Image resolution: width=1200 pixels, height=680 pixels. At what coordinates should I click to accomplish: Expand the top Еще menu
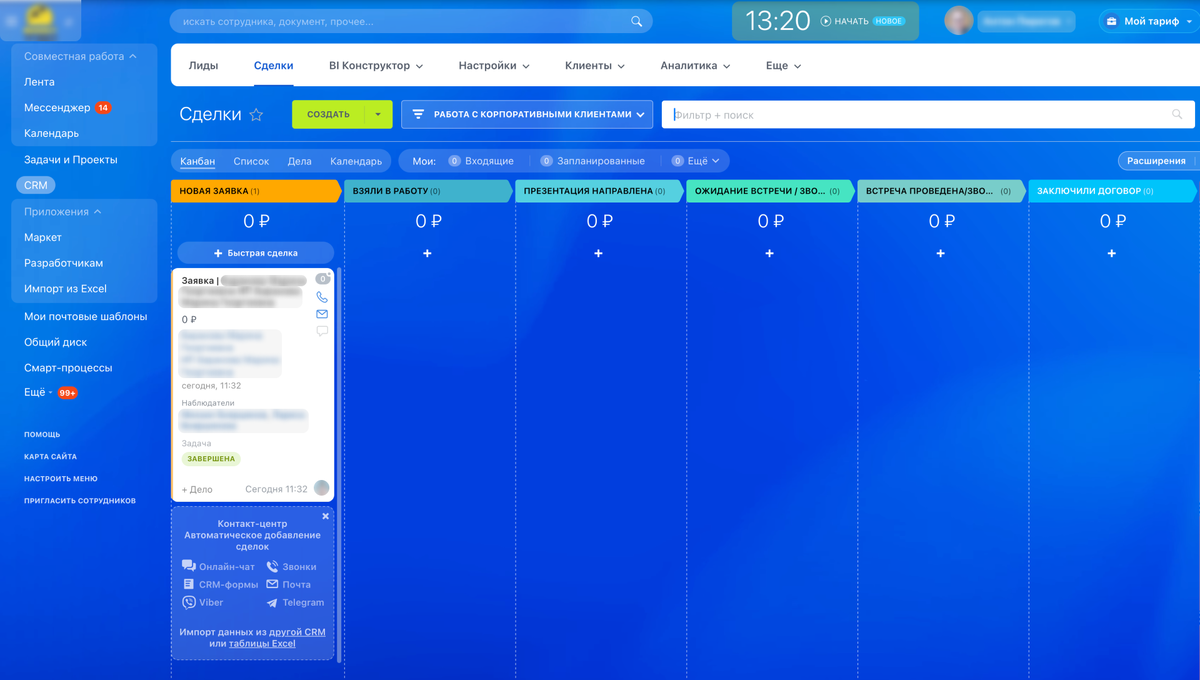click(784, 66)
